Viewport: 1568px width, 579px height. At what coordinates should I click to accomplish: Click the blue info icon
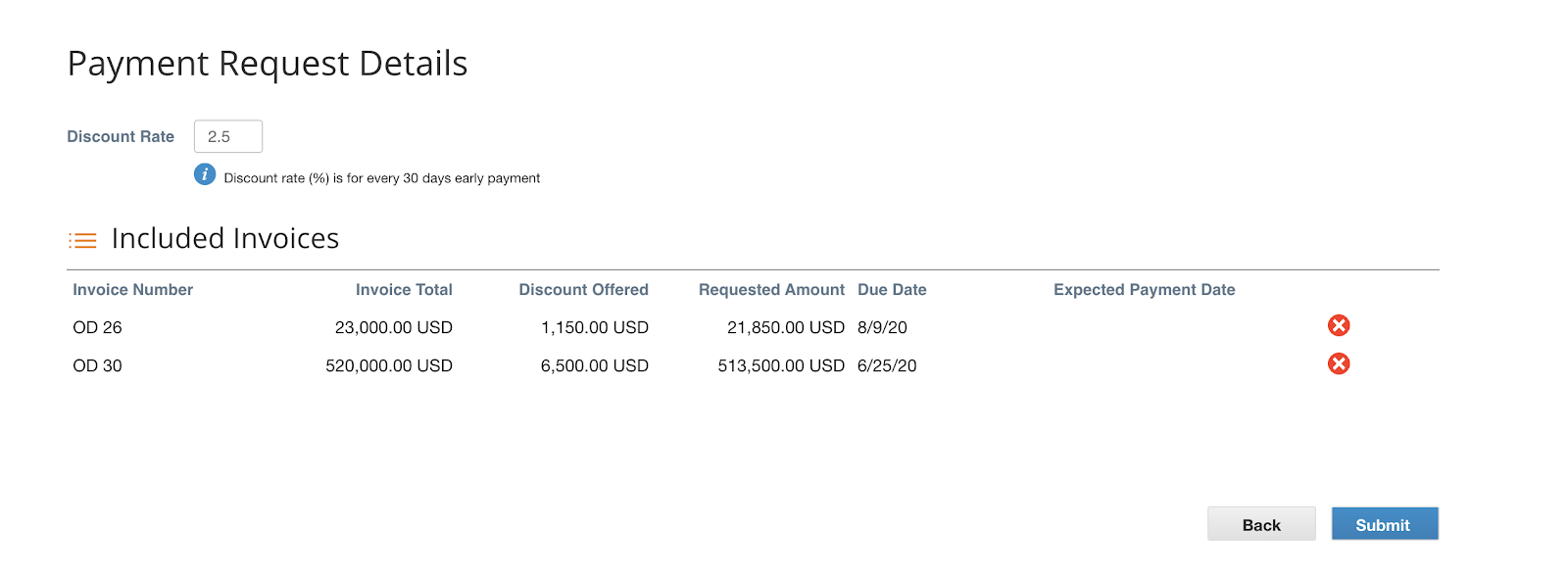click(x=205, y=174)
